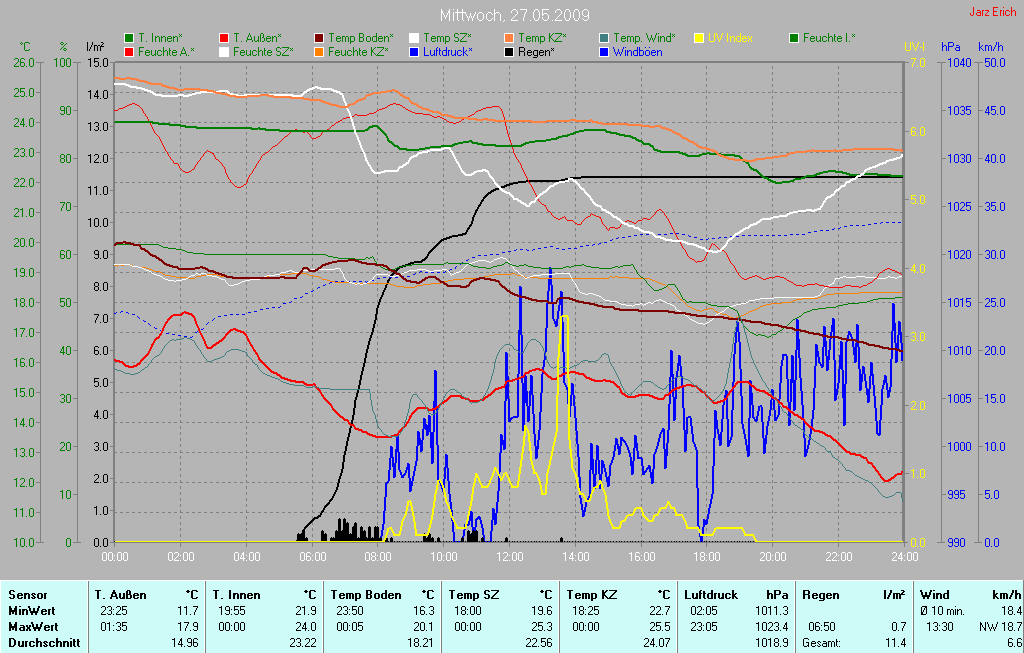The image size is (1024, 653).
Task: Click the Temp SZ average value '22.56'
Action: pos(539,643)
